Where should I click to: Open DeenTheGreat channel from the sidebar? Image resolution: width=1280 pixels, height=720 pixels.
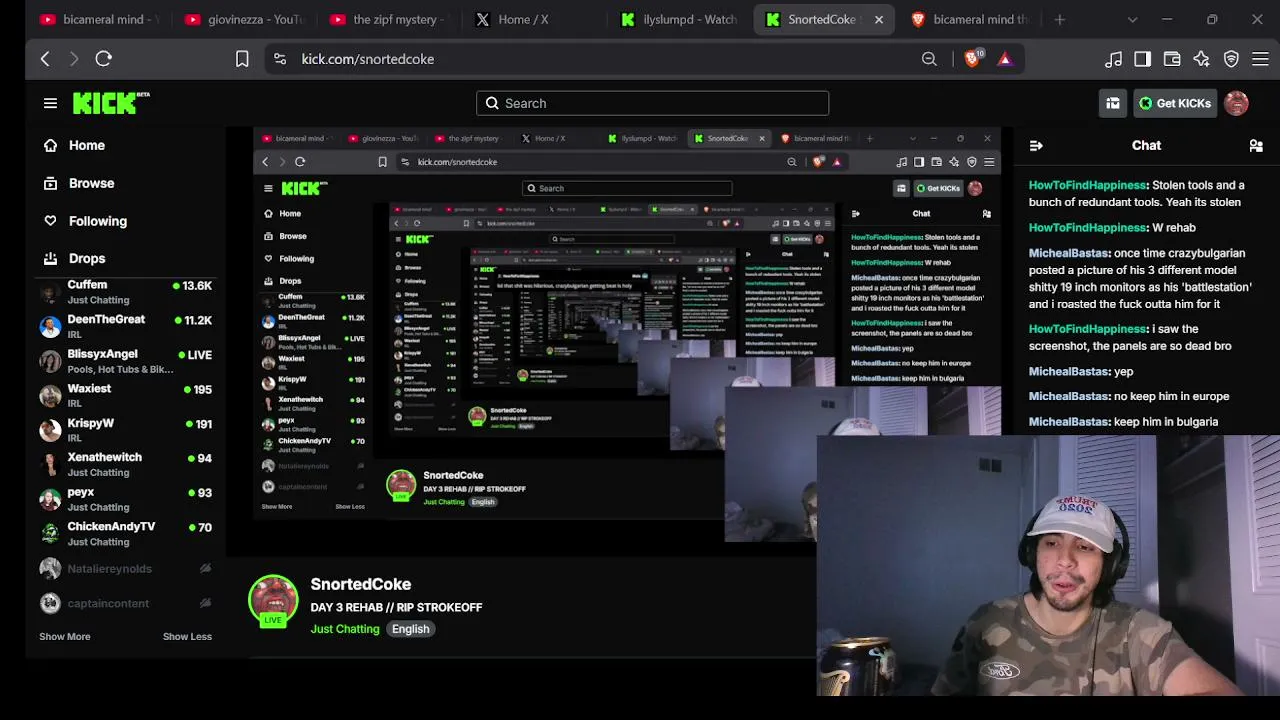click(x=126, y=326)
